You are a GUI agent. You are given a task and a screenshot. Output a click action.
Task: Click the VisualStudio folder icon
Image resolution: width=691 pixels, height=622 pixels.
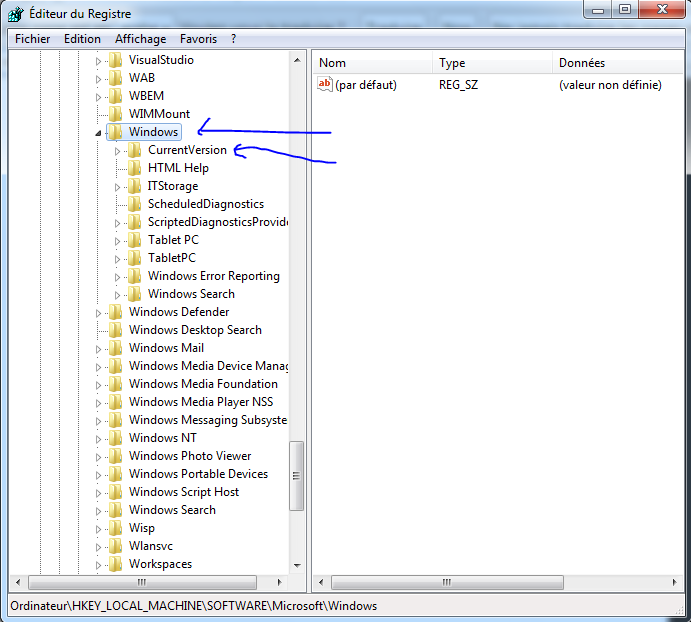[115, 60]
